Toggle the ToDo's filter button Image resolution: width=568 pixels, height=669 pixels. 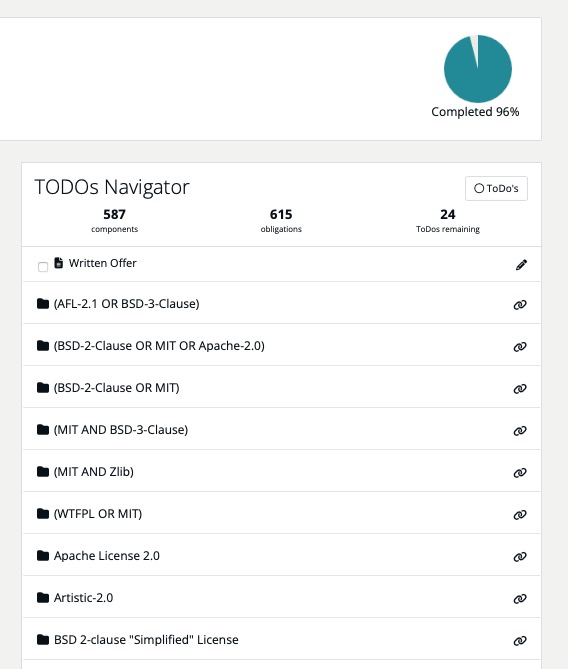pyautogui.click(x=496, y=188)
